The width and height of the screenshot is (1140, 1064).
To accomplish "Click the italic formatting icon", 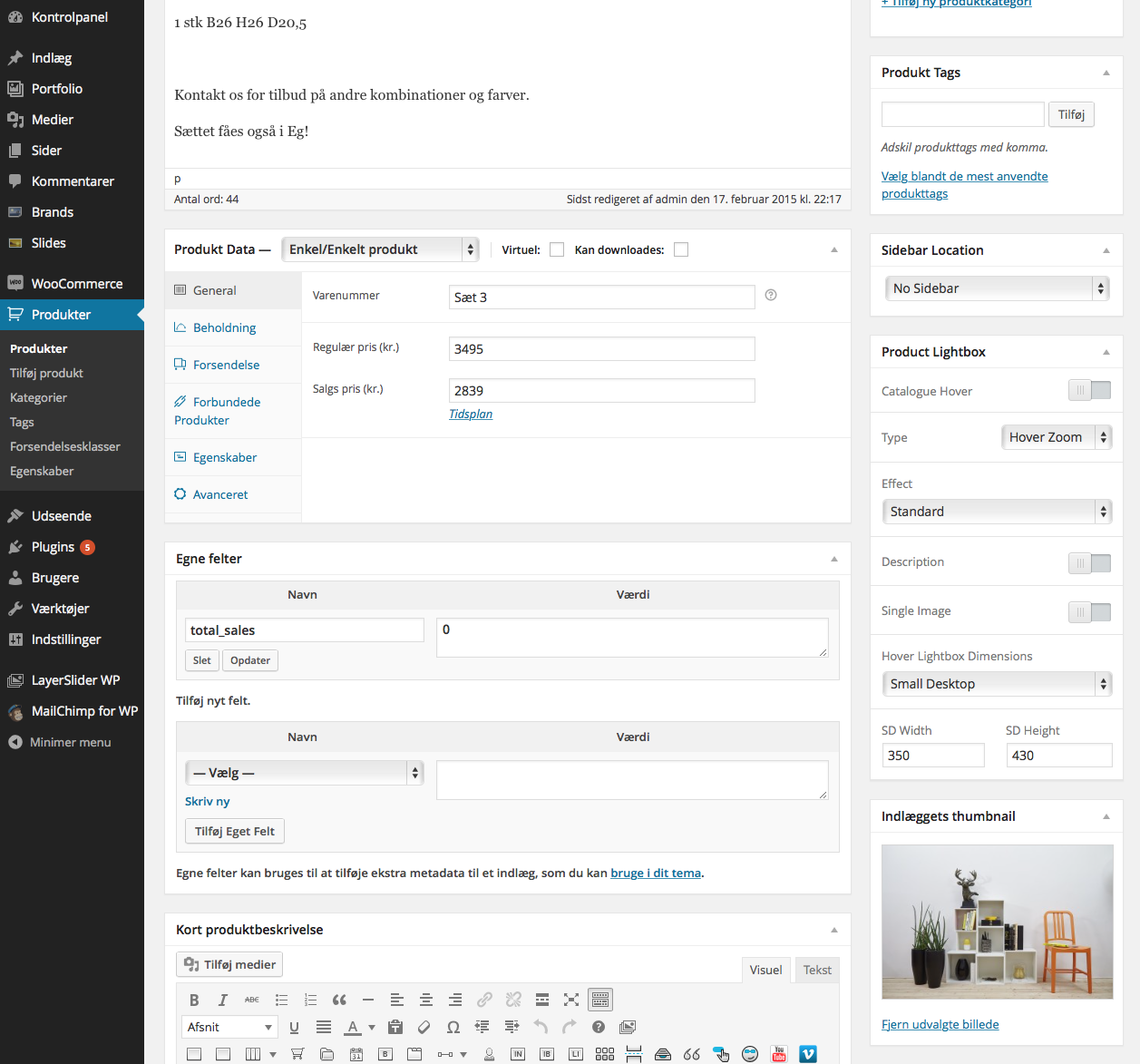I will (x=223, y=1000).
